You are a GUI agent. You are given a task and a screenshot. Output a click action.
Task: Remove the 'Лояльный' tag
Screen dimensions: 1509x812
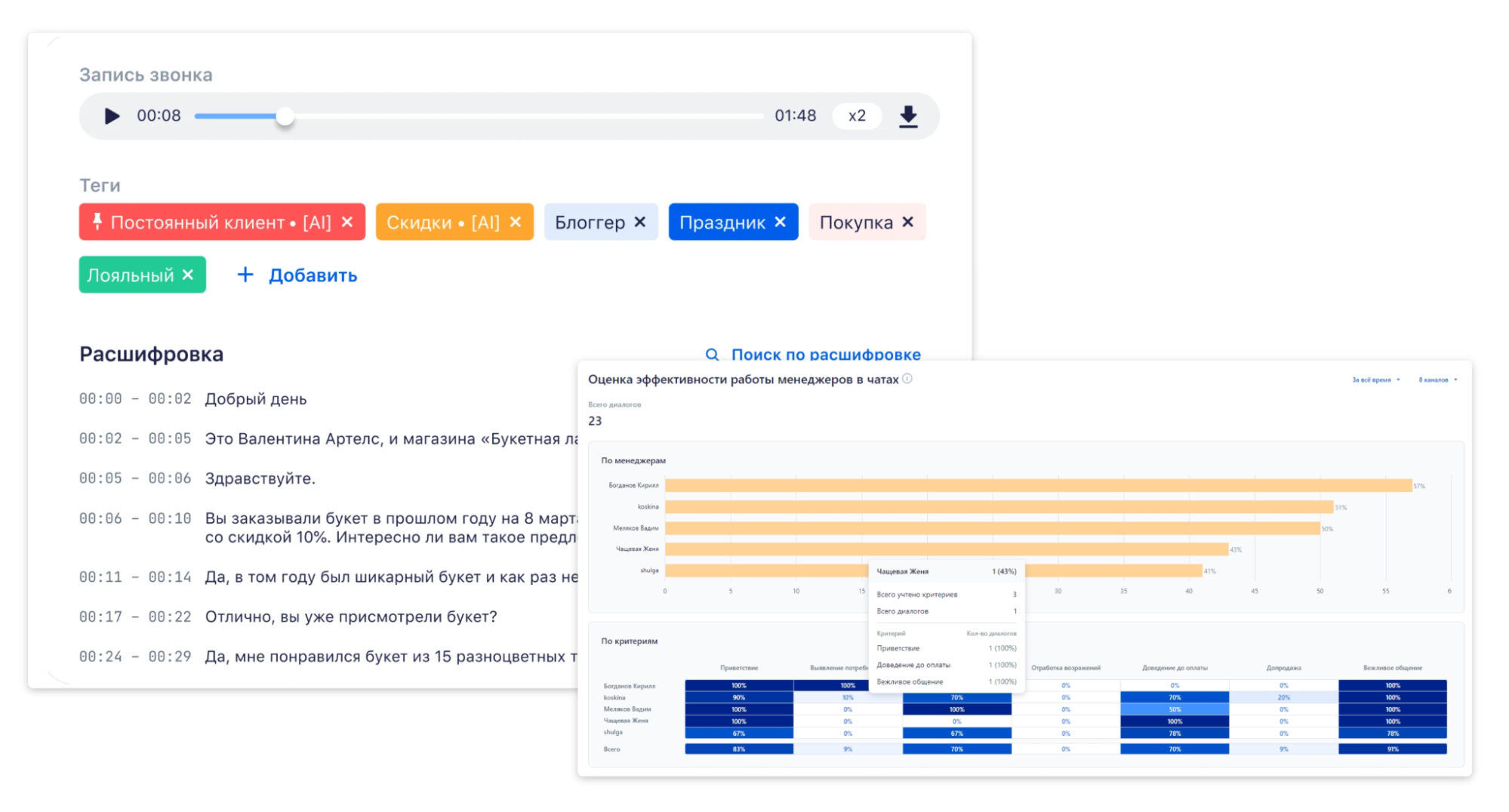click(x=188, y=275)
